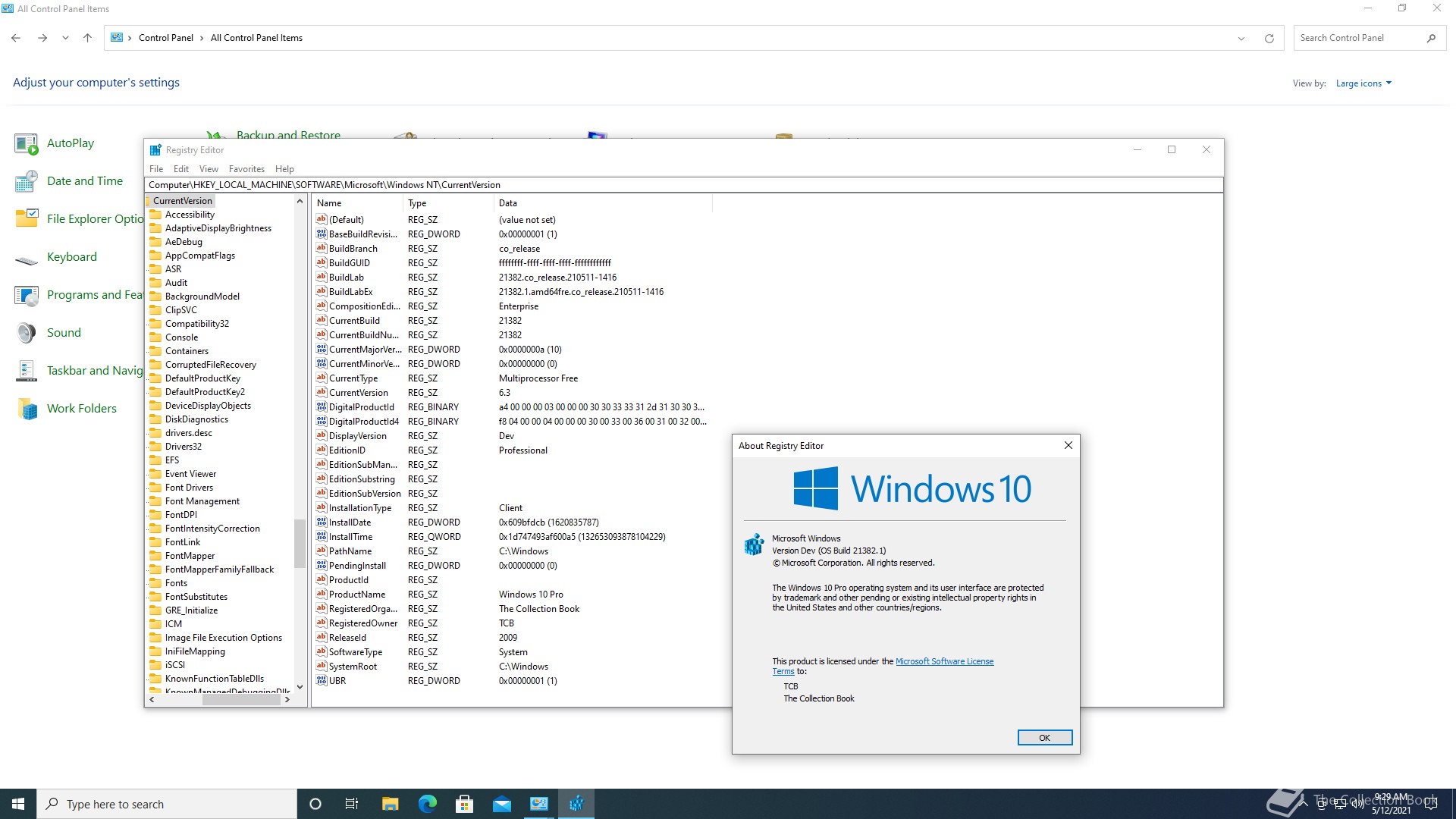Click search magnifier in Control Panel
The width and height of the screenshot is (1456, 819).
[1431, 38]
